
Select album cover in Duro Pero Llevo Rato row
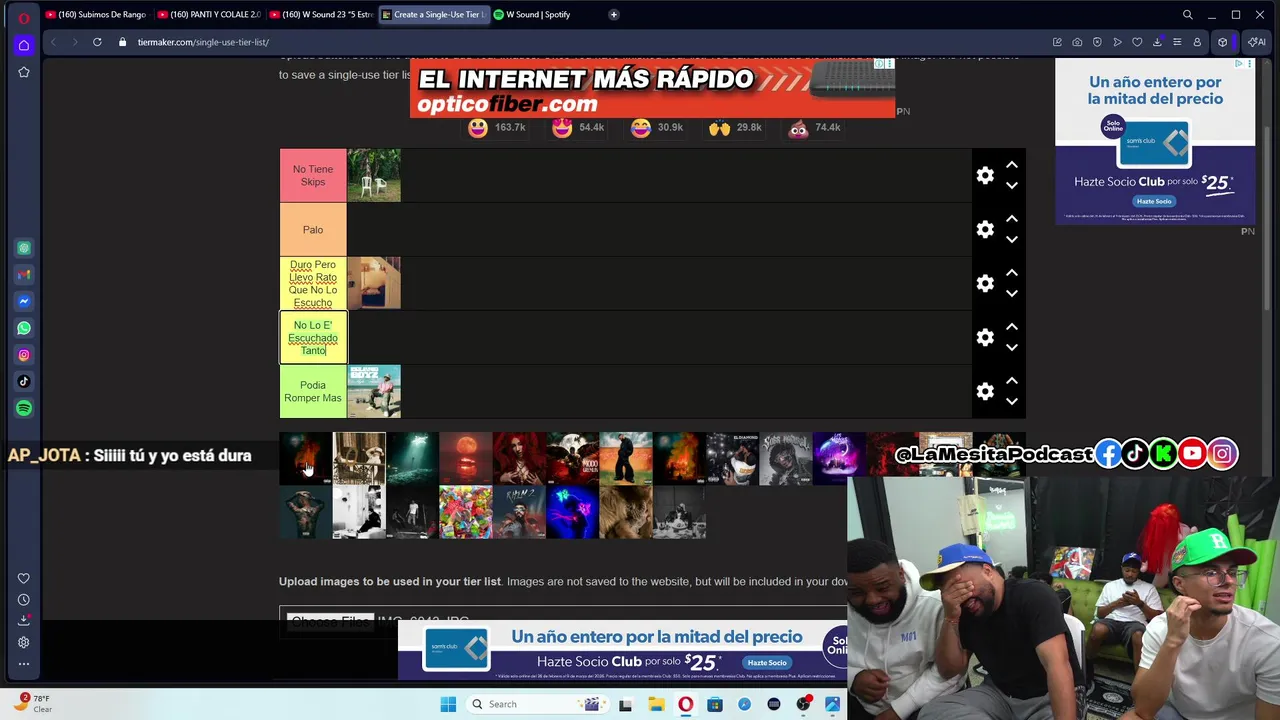pos(374,284)
